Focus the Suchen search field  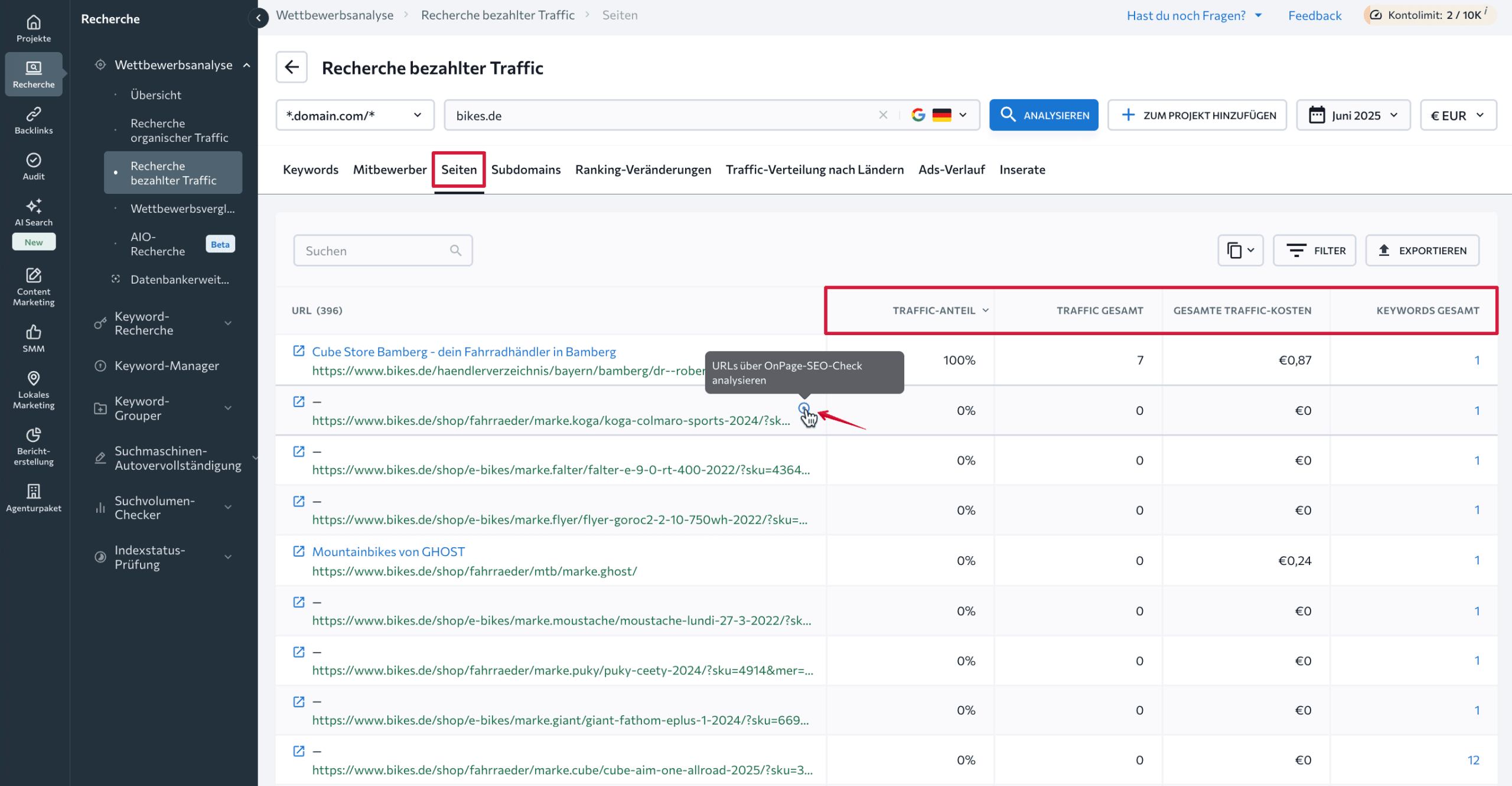coord(383,251)
